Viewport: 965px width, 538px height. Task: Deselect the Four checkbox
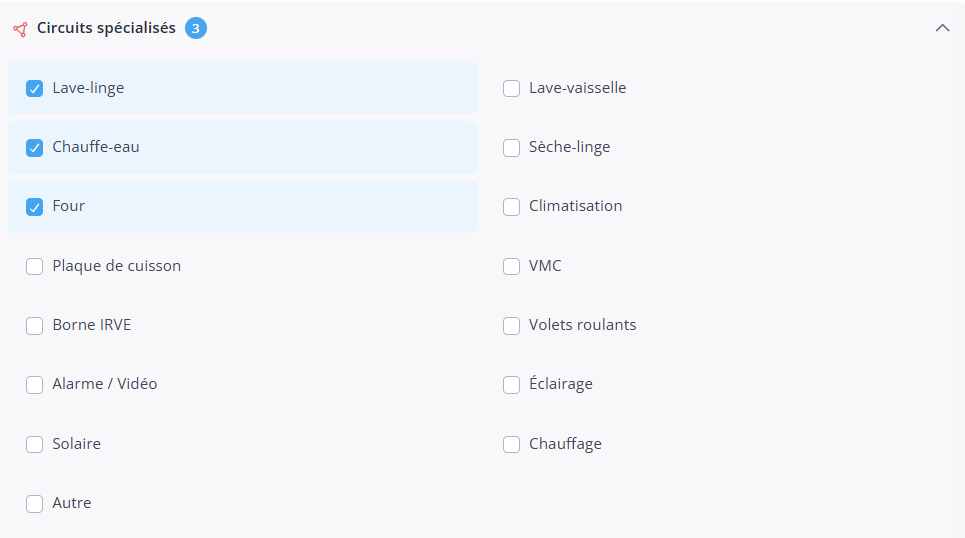coord(34,207)
